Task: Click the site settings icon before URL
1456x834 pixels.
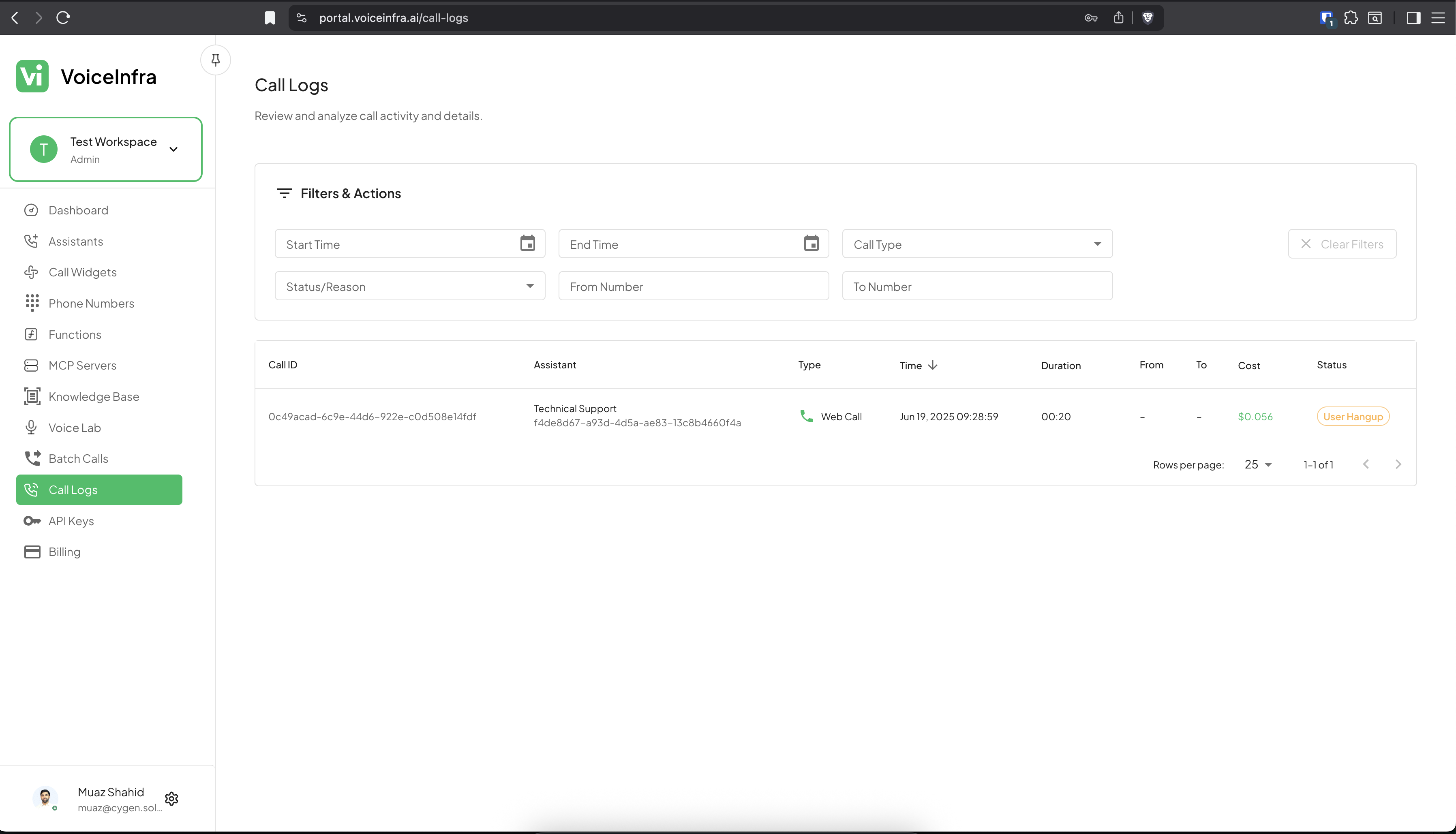Action: (302, 18)
